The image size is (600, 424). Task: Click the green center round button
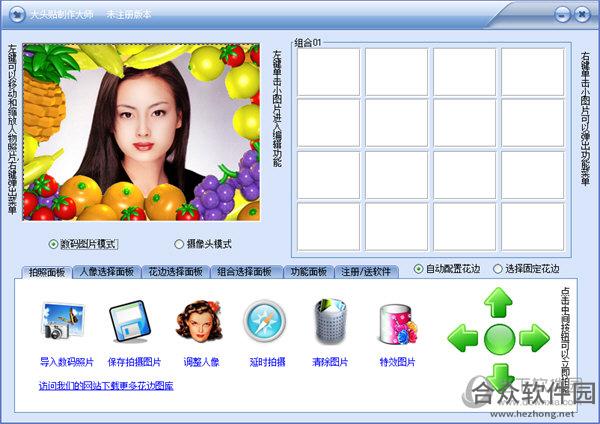tap(499, 339)
